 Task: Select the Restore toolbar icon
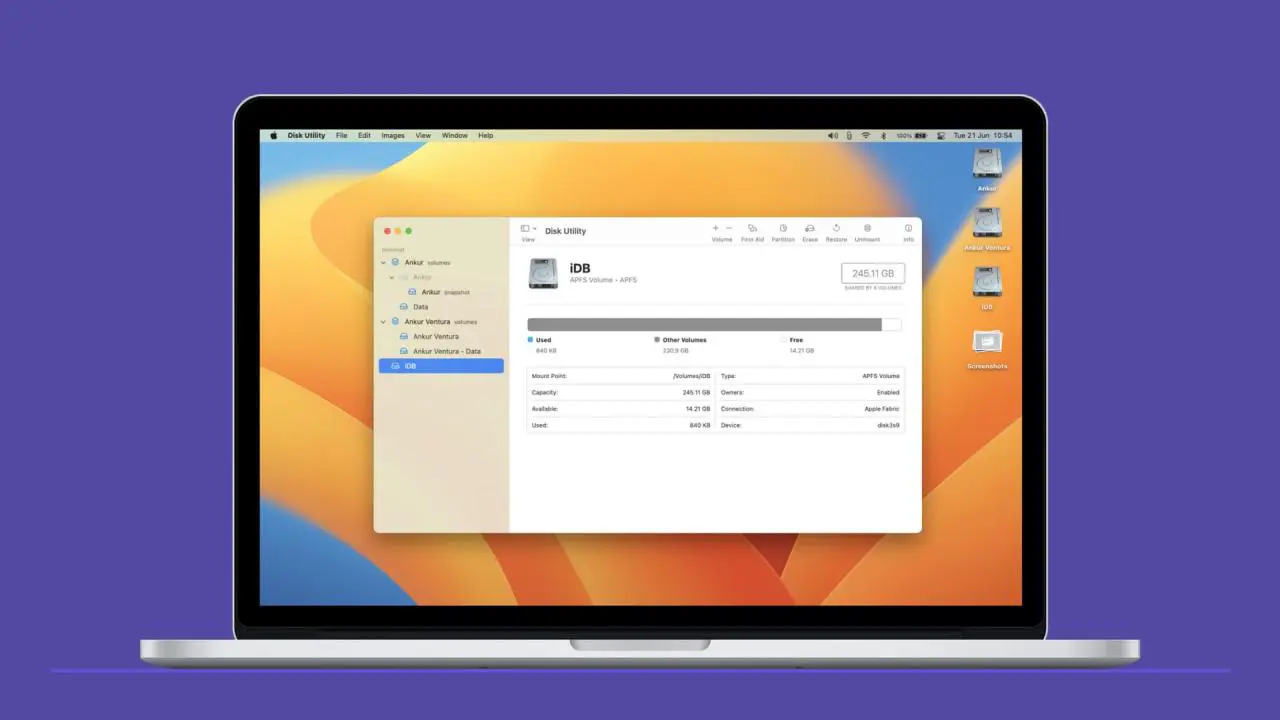[x=836, y=229]
